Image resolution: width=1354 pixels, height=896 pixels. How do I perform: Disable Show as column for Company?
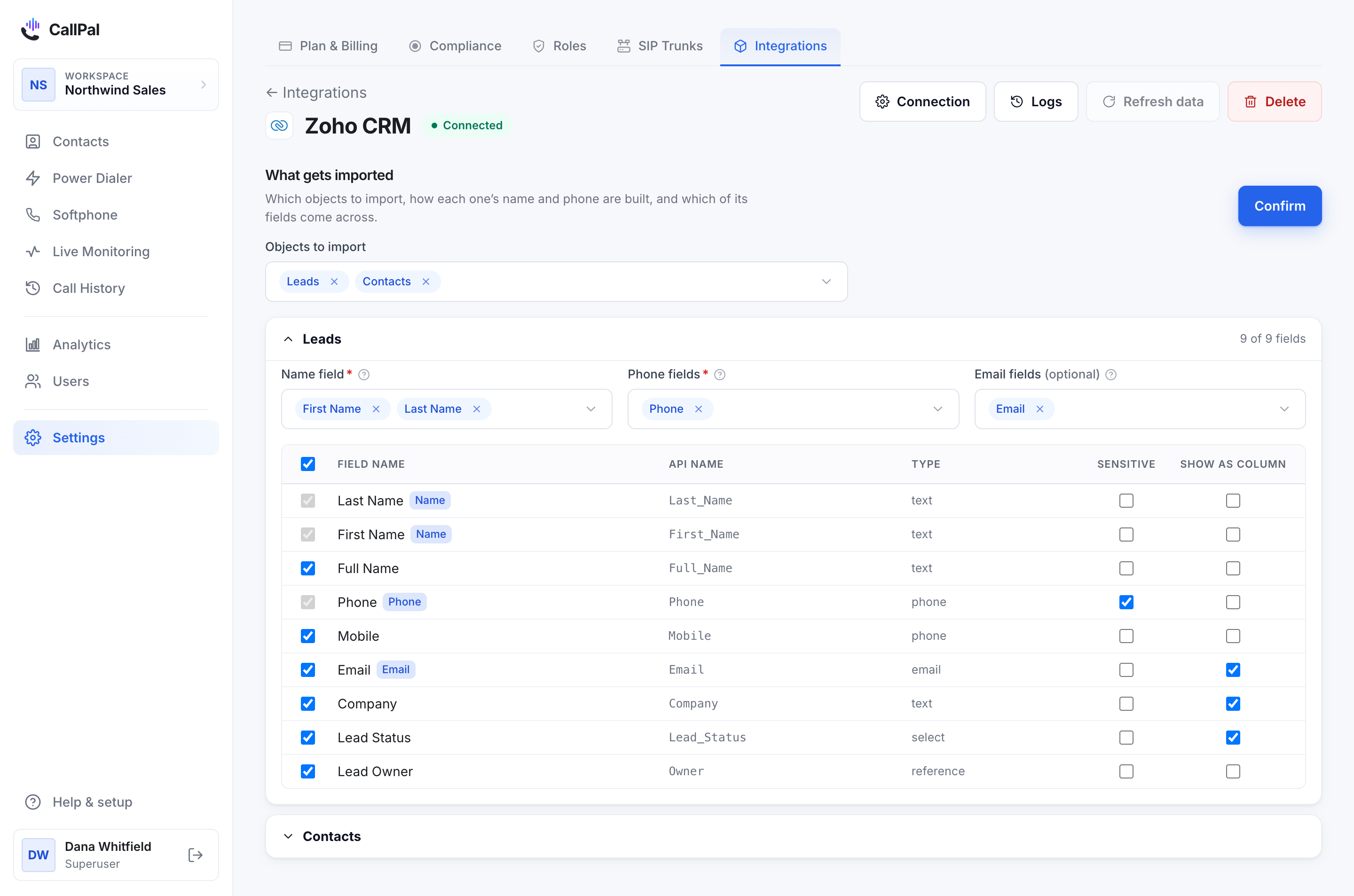[x=1233, y=704]
